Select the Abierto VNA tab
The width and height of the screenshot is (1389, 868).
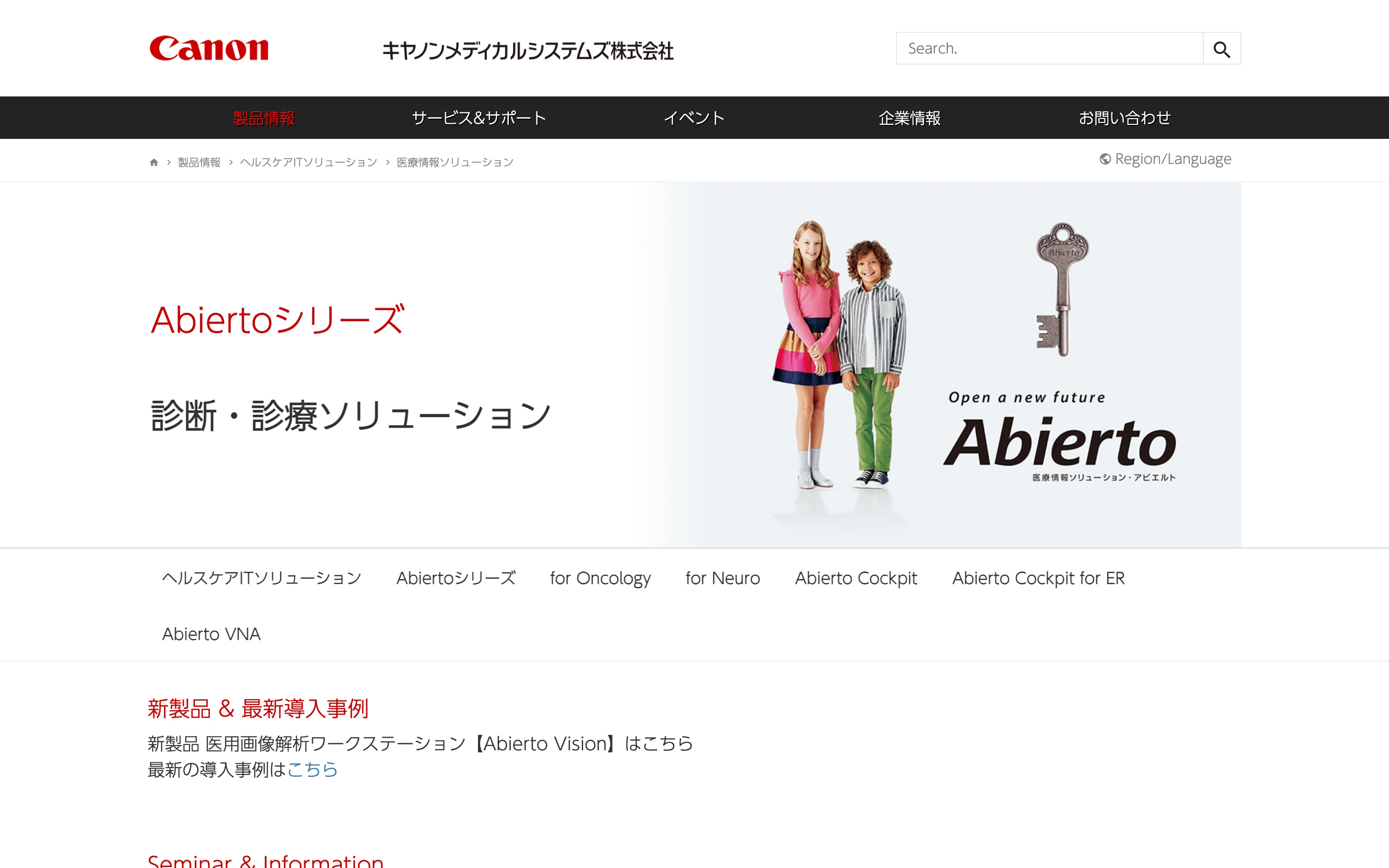point(211,634)
